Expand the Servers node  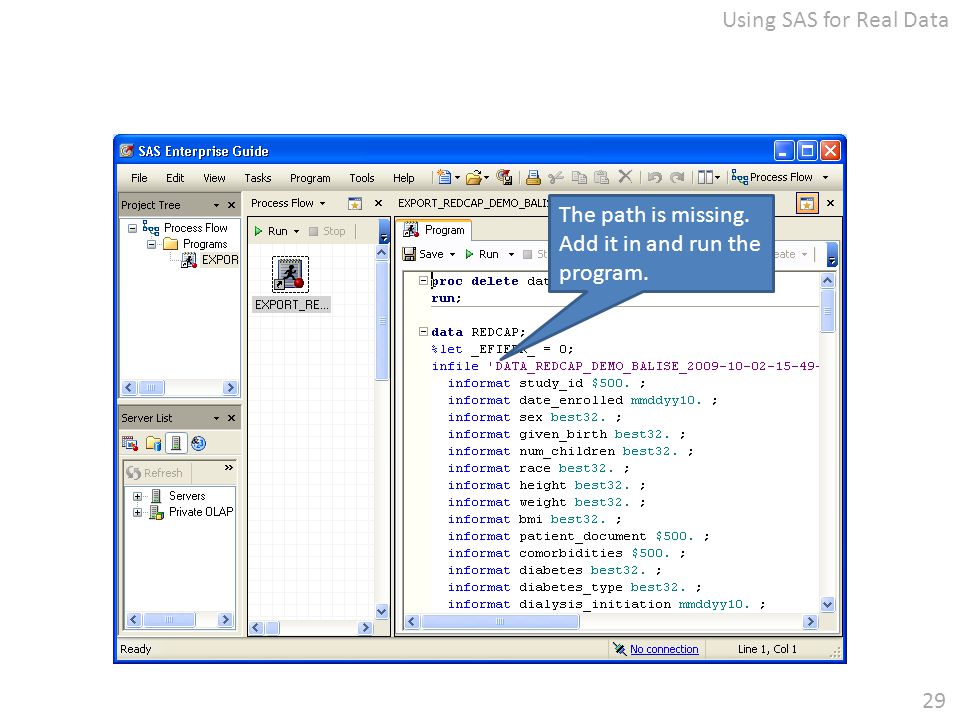(x=137, y=497)
